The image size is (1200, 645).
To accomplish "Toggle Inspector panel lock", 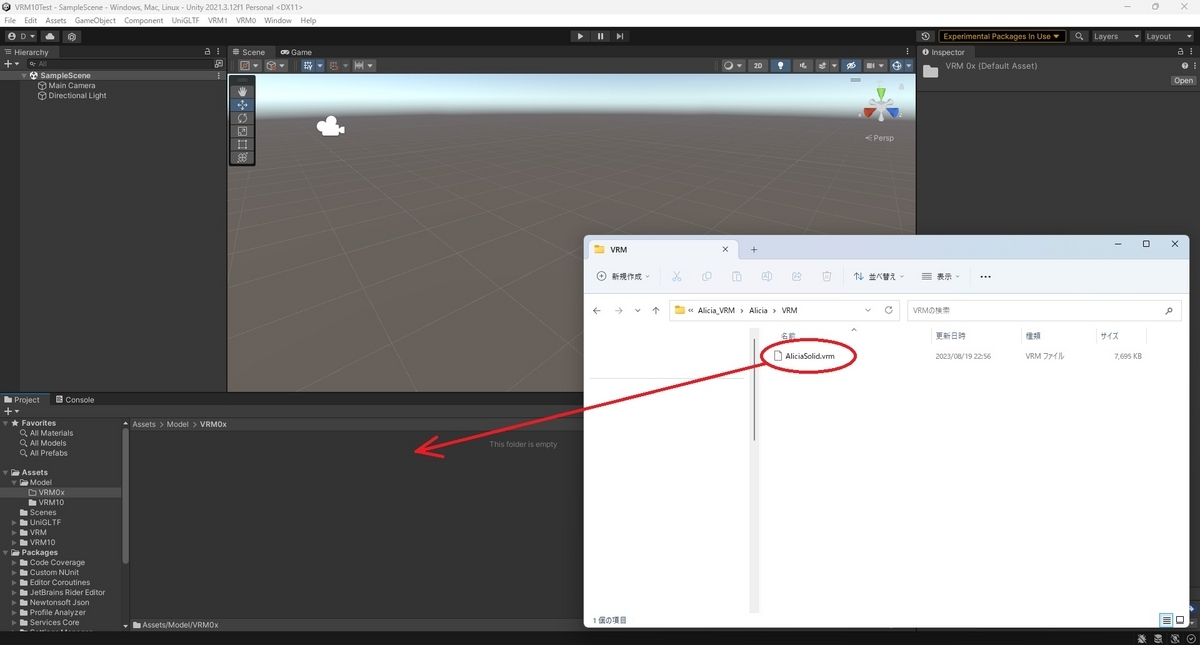I will click(x=1182, y=52).
